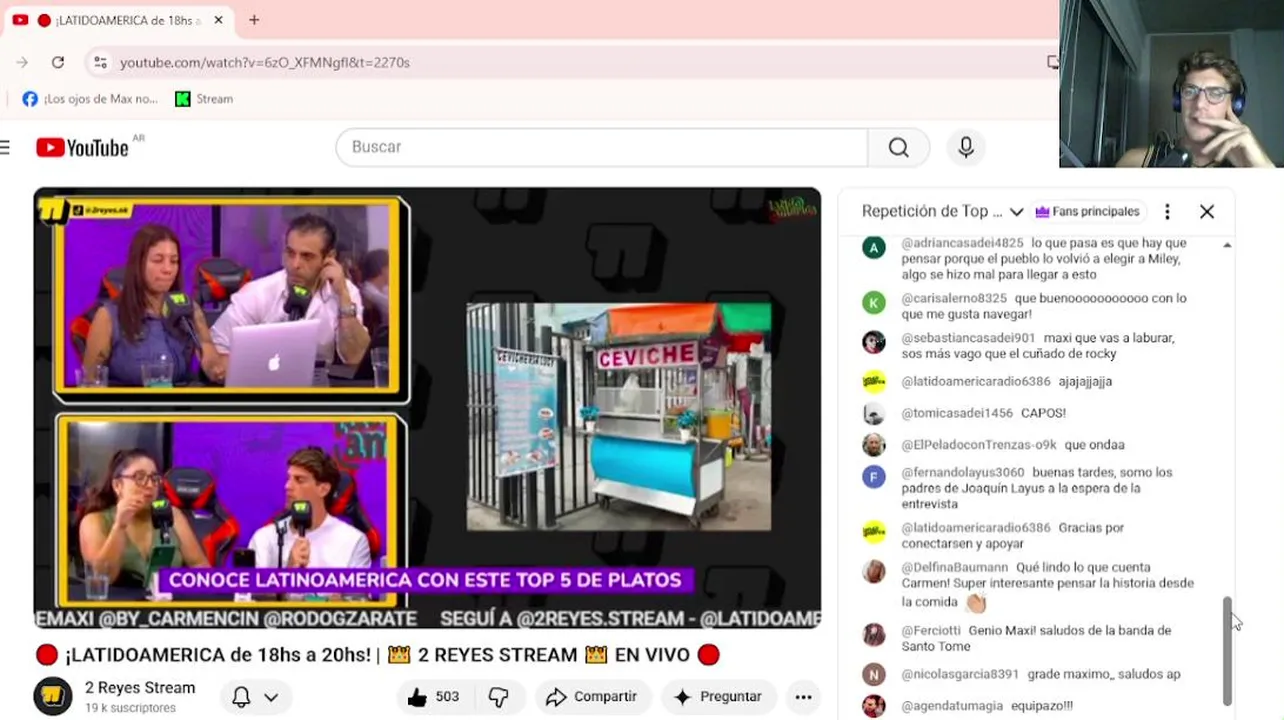This screenshot has width=1284, height=720.
Task: Select the LATIDOAMERICA browser tab
Action: [120, 20]
